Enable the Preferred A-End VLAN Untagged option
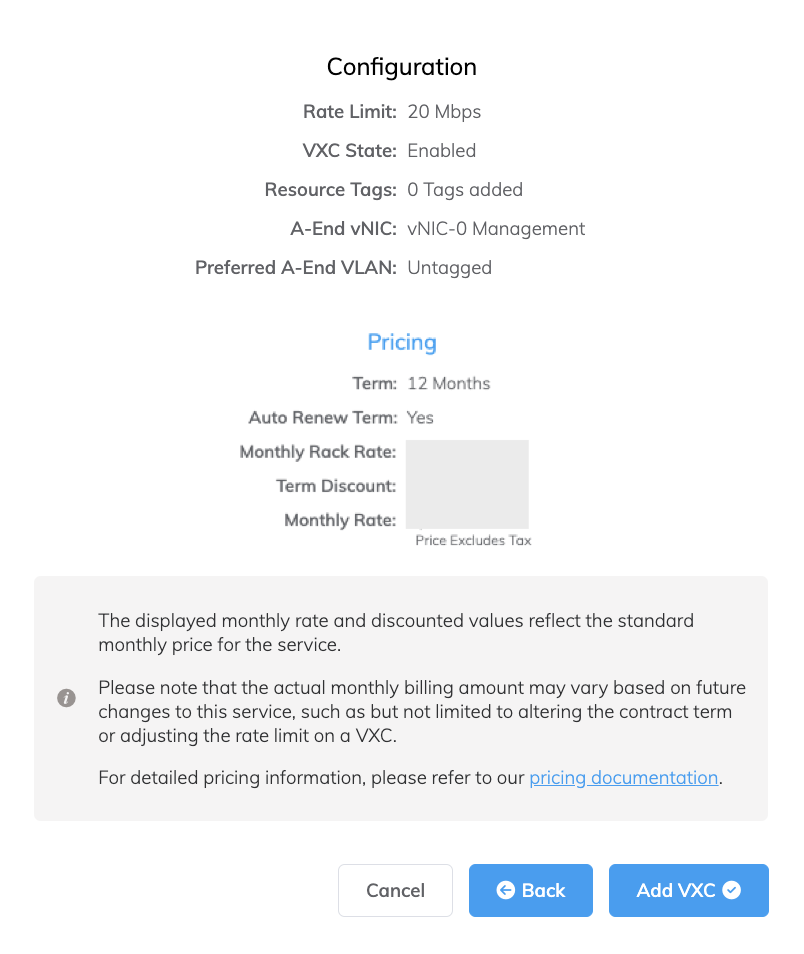Screen dimensions: 804x954 [x=449, y=267]
